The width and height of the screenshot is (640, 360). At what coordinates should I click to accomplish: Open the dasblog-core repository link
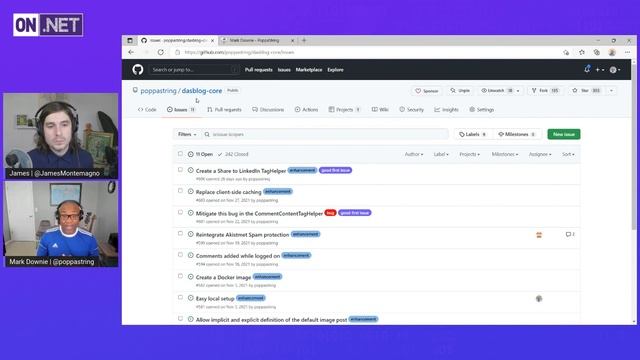[202, 91]
